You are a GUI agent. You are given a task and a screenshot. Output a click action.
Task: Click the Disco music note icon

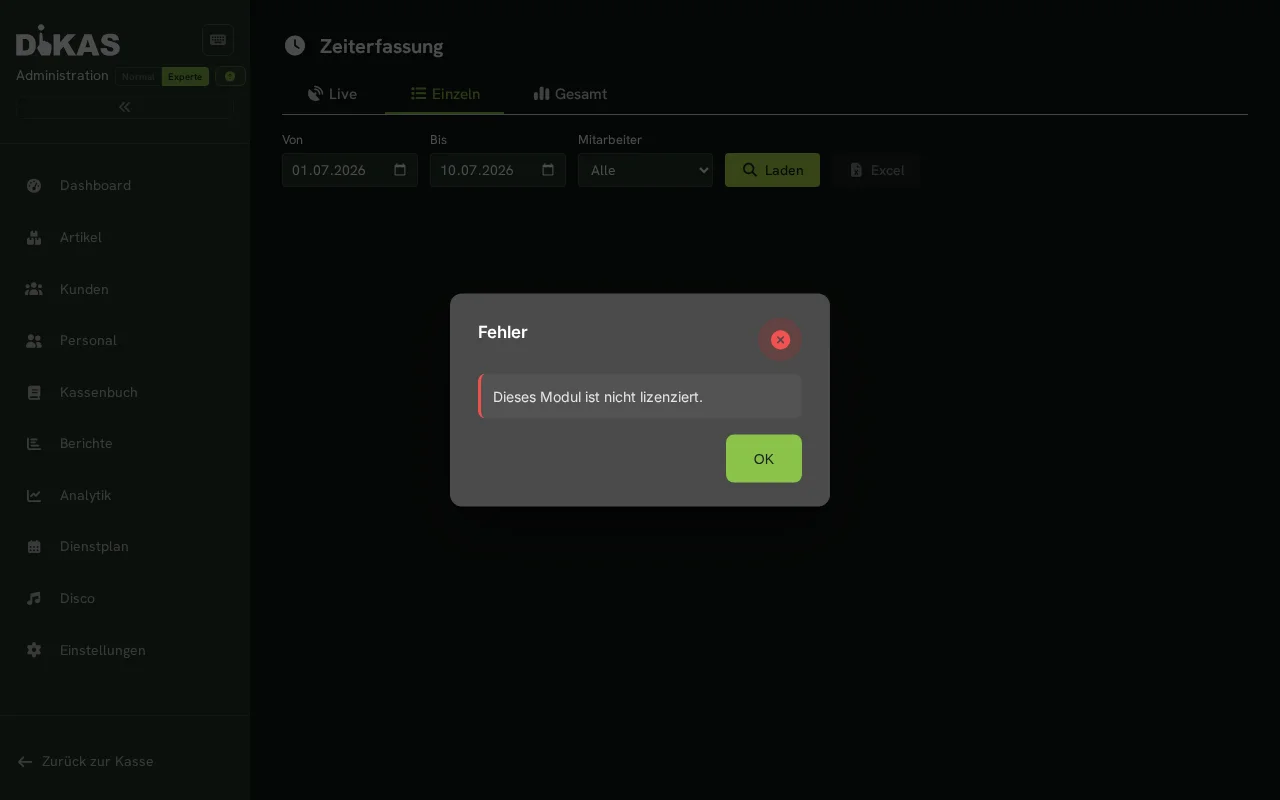coord(34,599)
